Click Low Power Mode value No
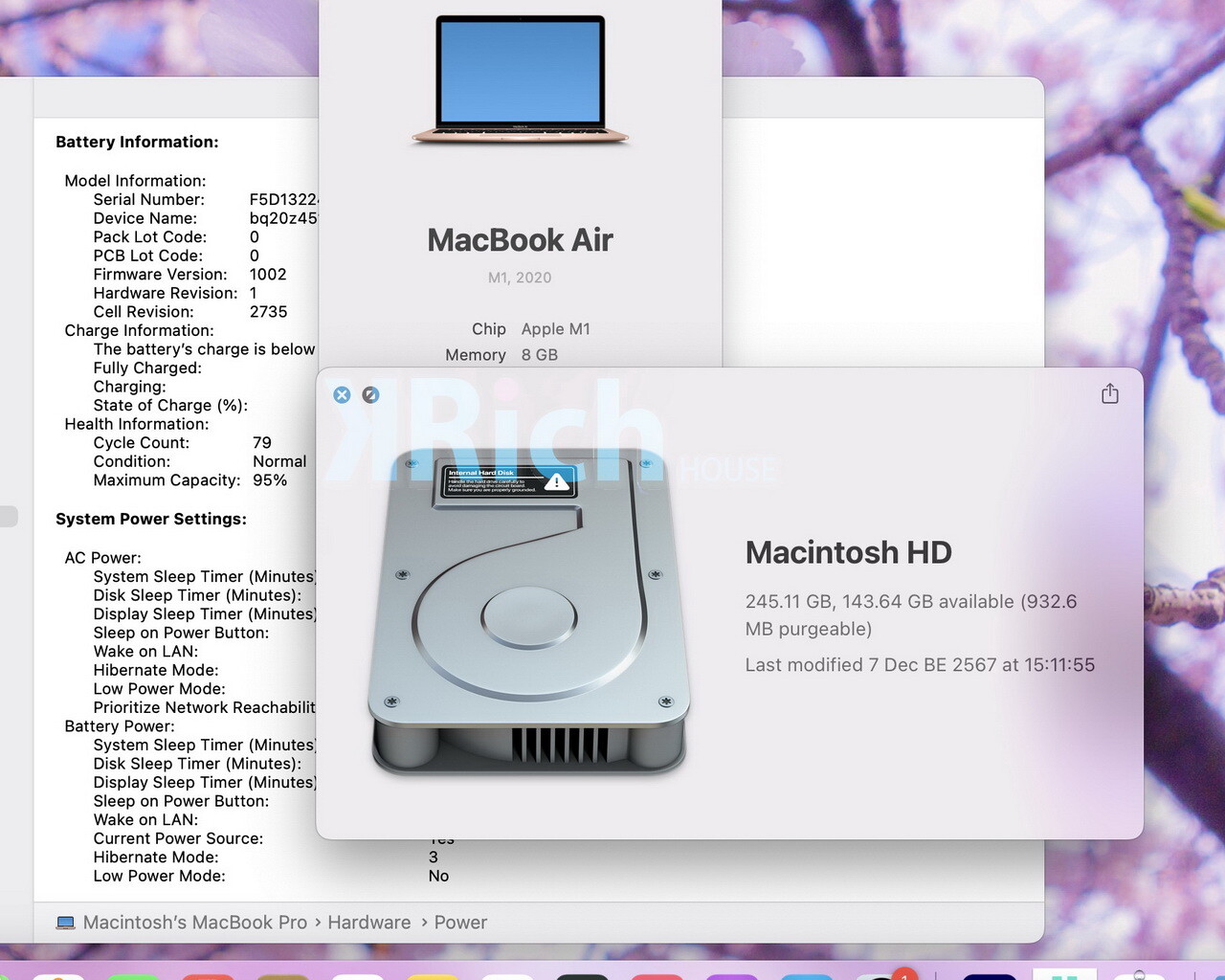The width and height of the screenshot is (1225, 980). [438, 876]
